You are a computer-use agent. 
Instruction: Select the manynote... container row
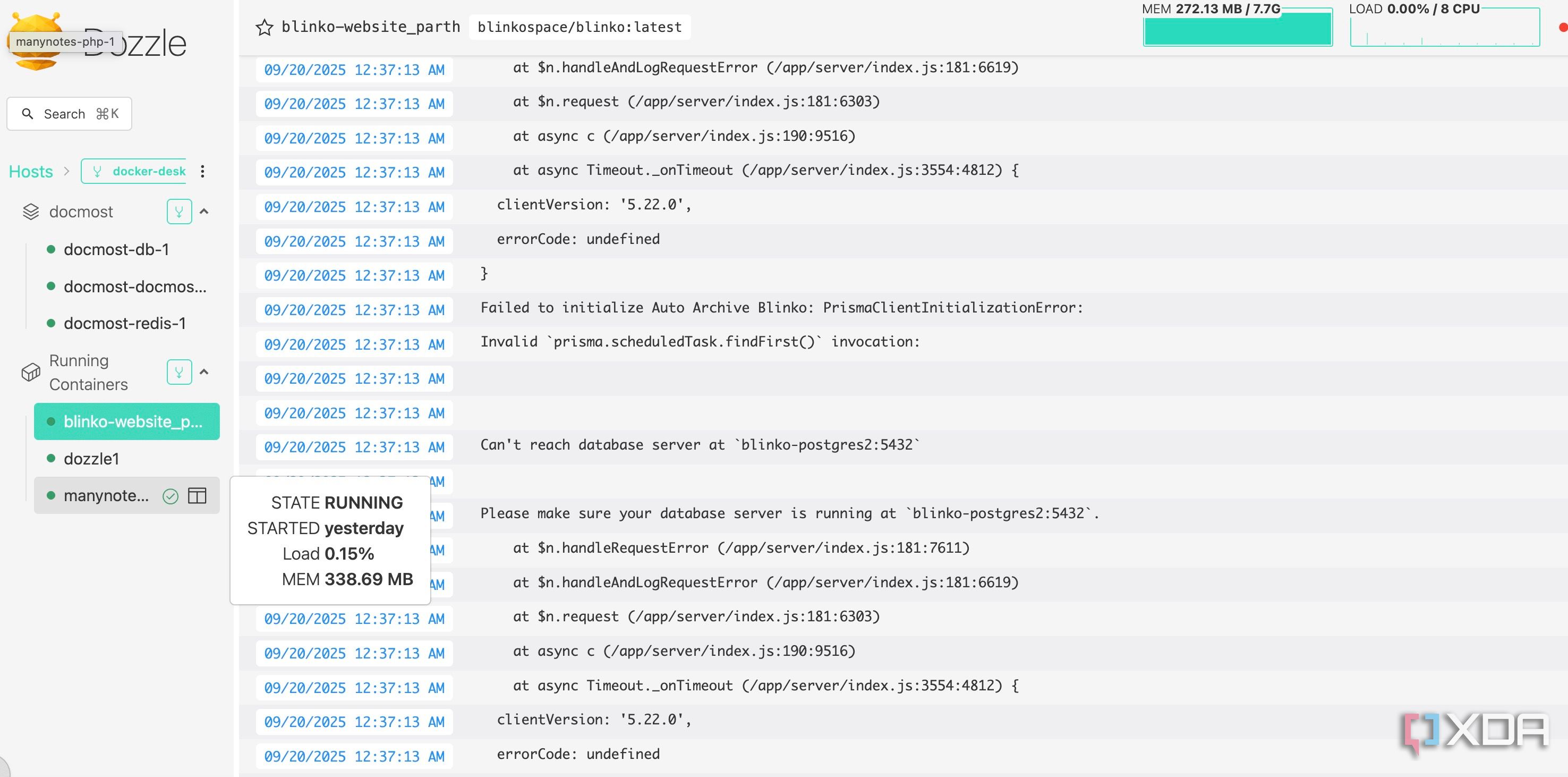(x=126, y=496)
